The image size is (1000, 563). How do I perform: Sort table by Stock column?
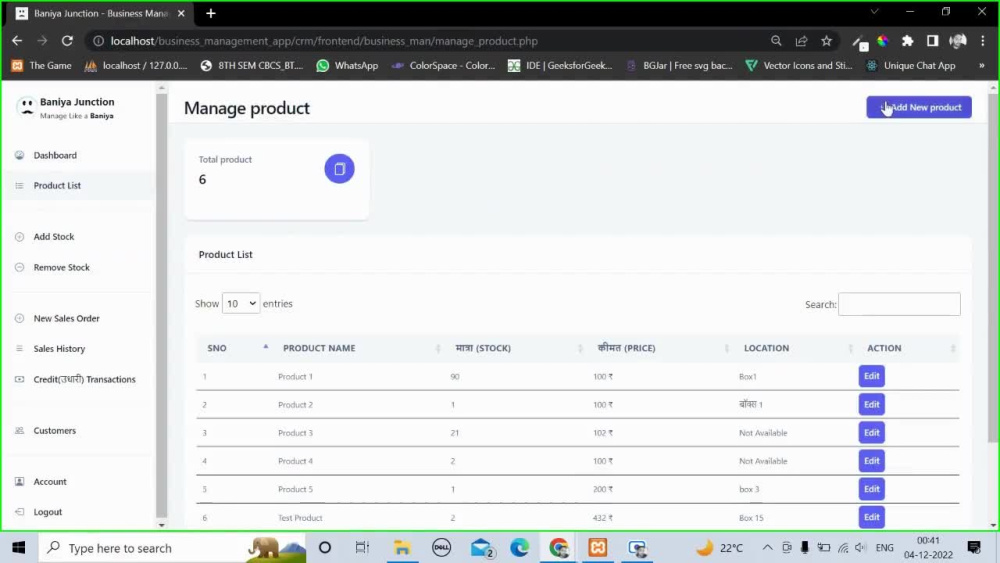[x=516, y=348]
